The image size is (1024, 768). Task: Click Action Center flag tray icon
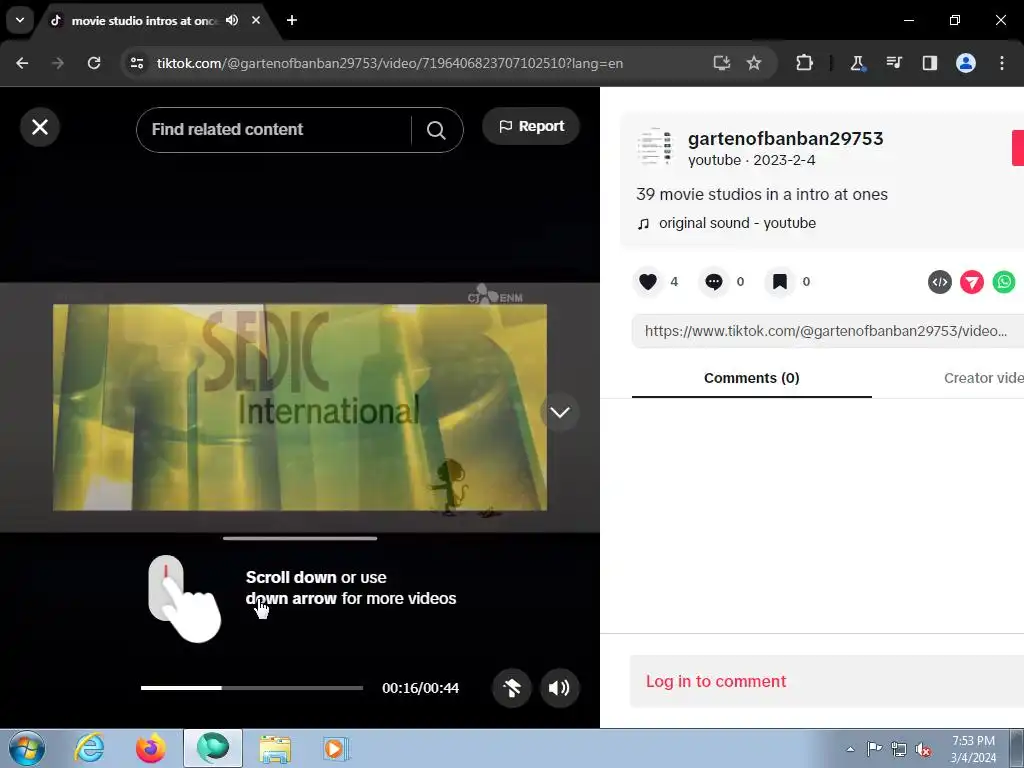coord(874,749)
